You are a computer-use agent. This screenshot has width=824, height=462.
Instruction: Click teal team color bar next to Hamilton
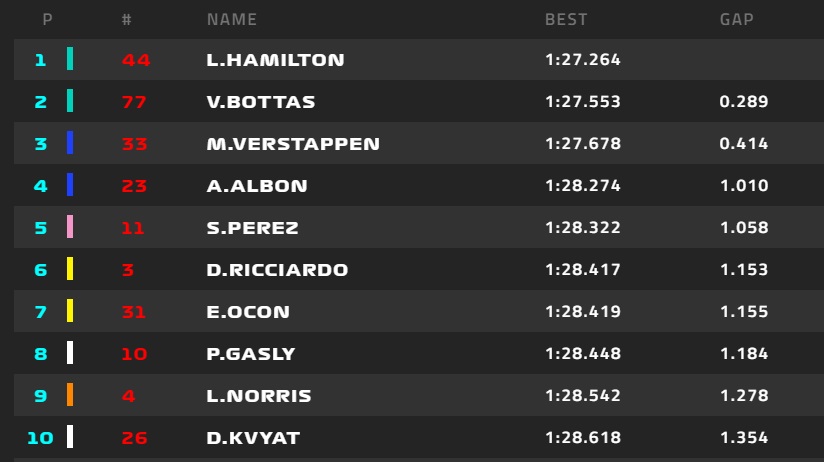pyautogui.click(x=70, y=59)
